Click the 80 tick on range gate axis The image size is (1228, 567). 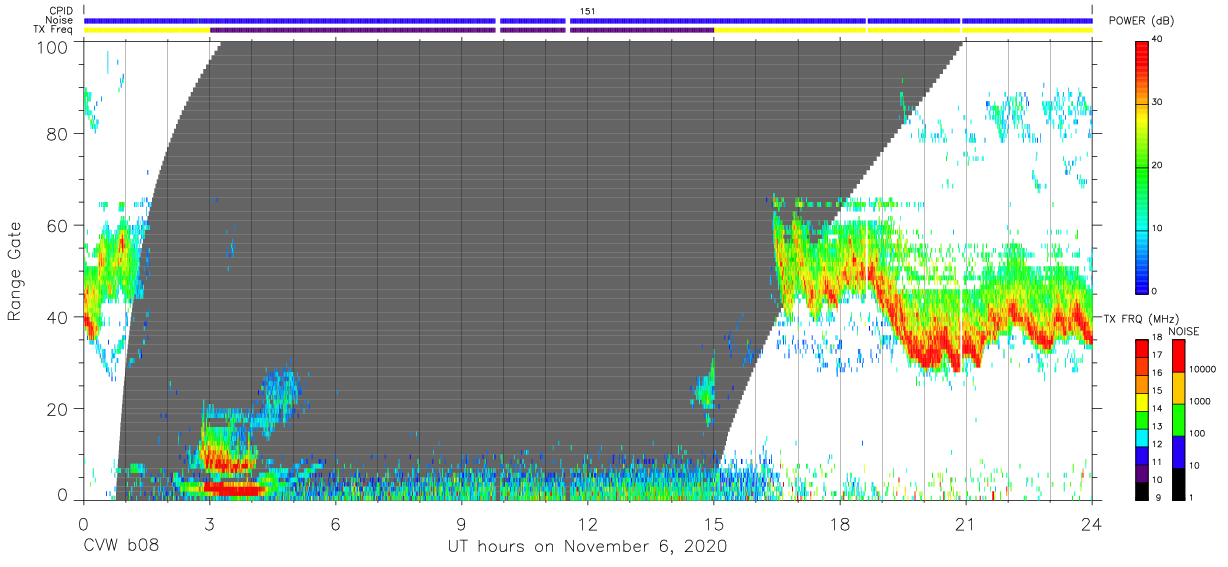60,133
